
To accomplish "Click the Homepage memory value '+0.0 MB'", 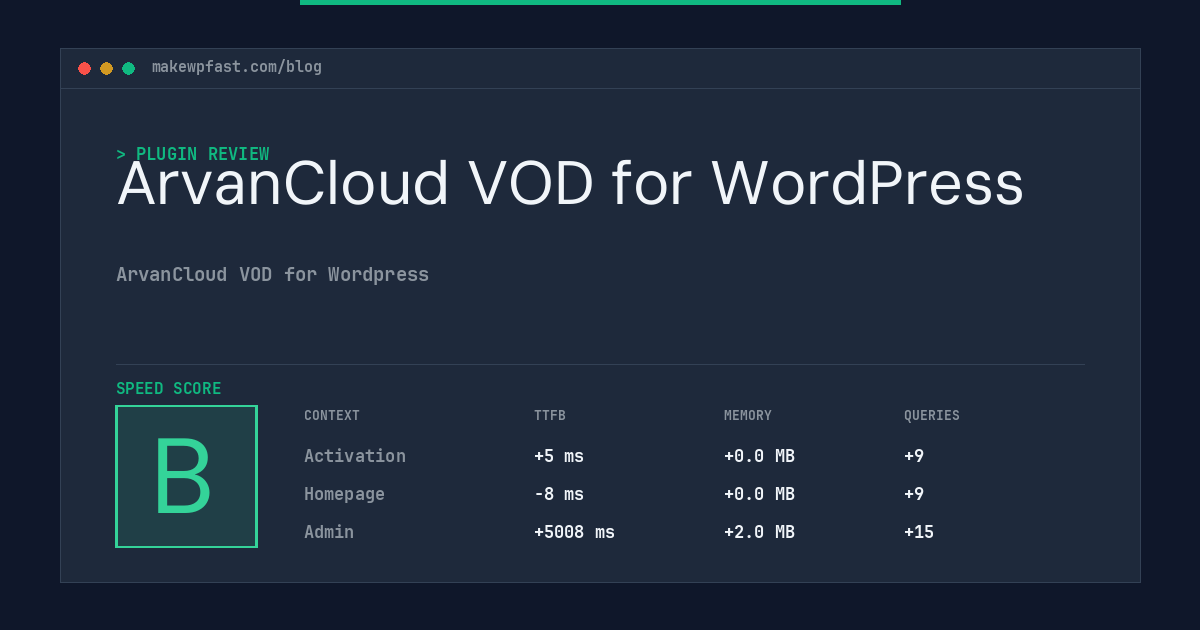I will 760,494.
